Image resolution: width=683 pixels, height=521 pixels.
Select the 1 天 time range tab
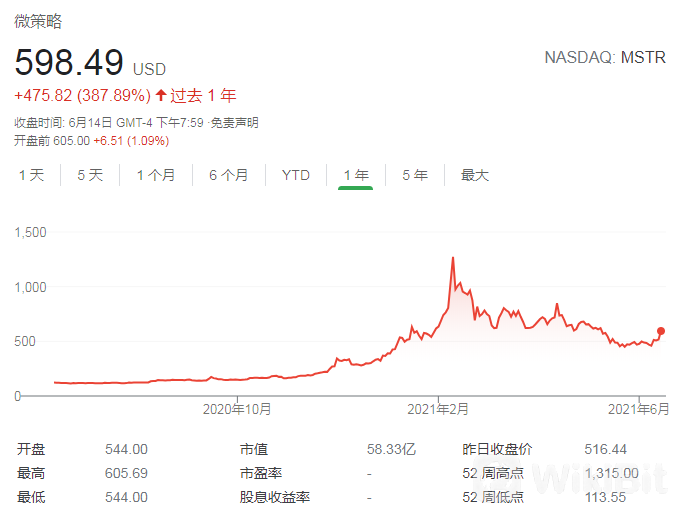31,175
